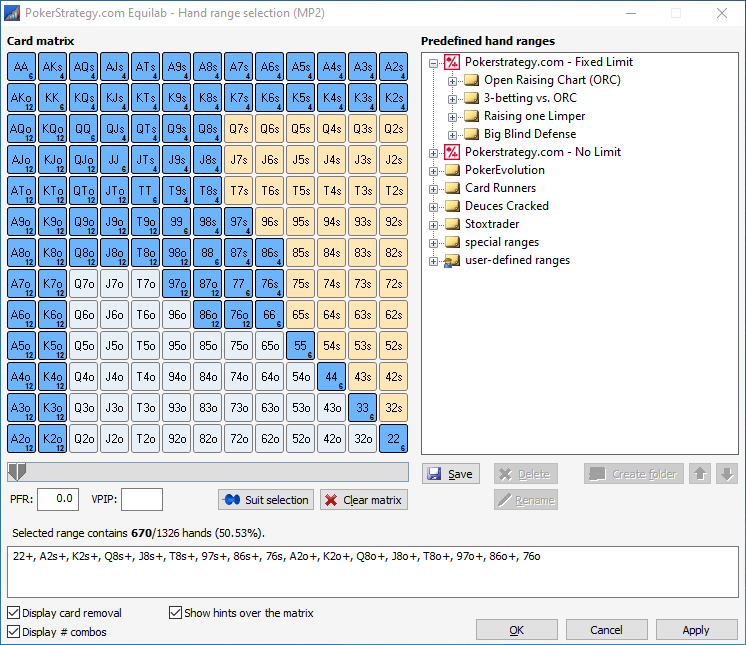Click the Deuces Cracked folder icon
746x645 pixels.
coord(452,206)
